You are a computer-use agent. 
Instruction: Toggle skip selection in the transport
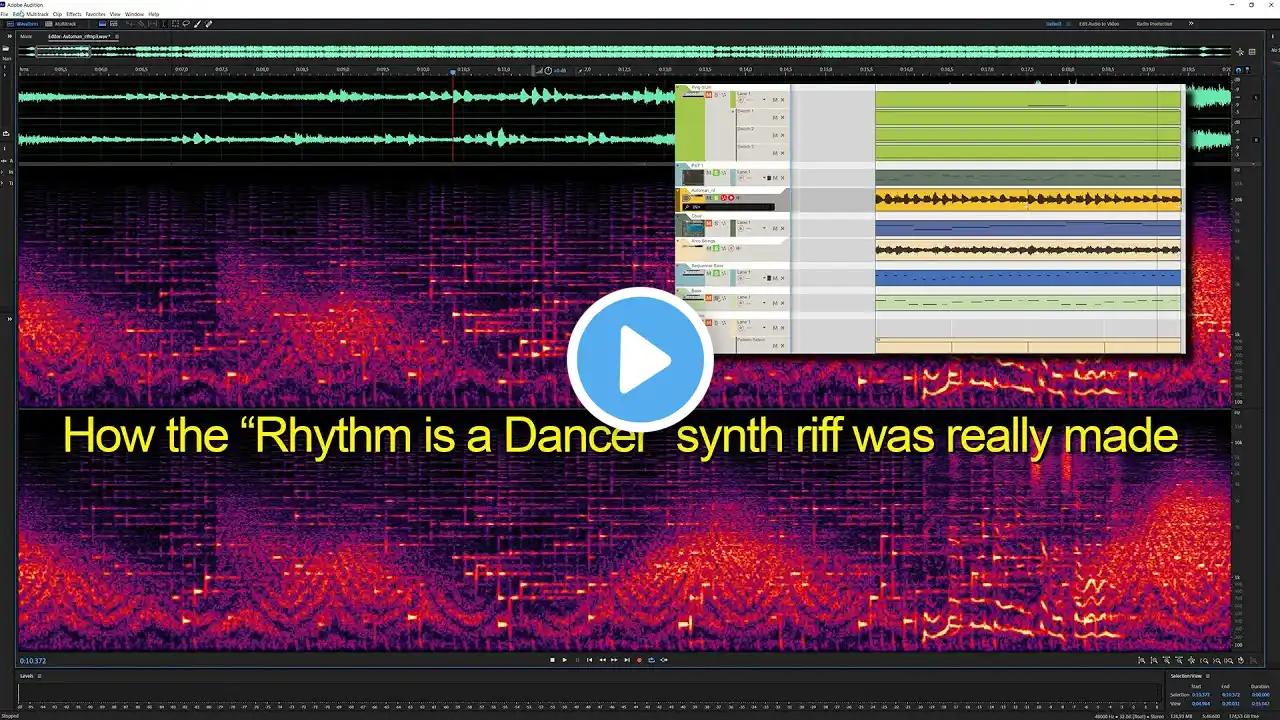(664, 660)
